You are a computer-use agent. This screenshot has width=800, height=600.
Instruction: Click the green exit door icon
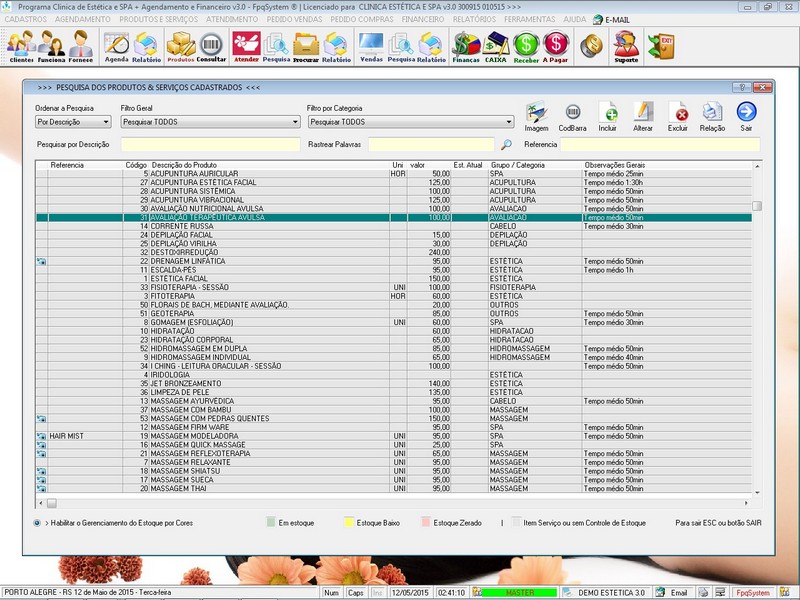pyautogui.click(x=661, y=46)
